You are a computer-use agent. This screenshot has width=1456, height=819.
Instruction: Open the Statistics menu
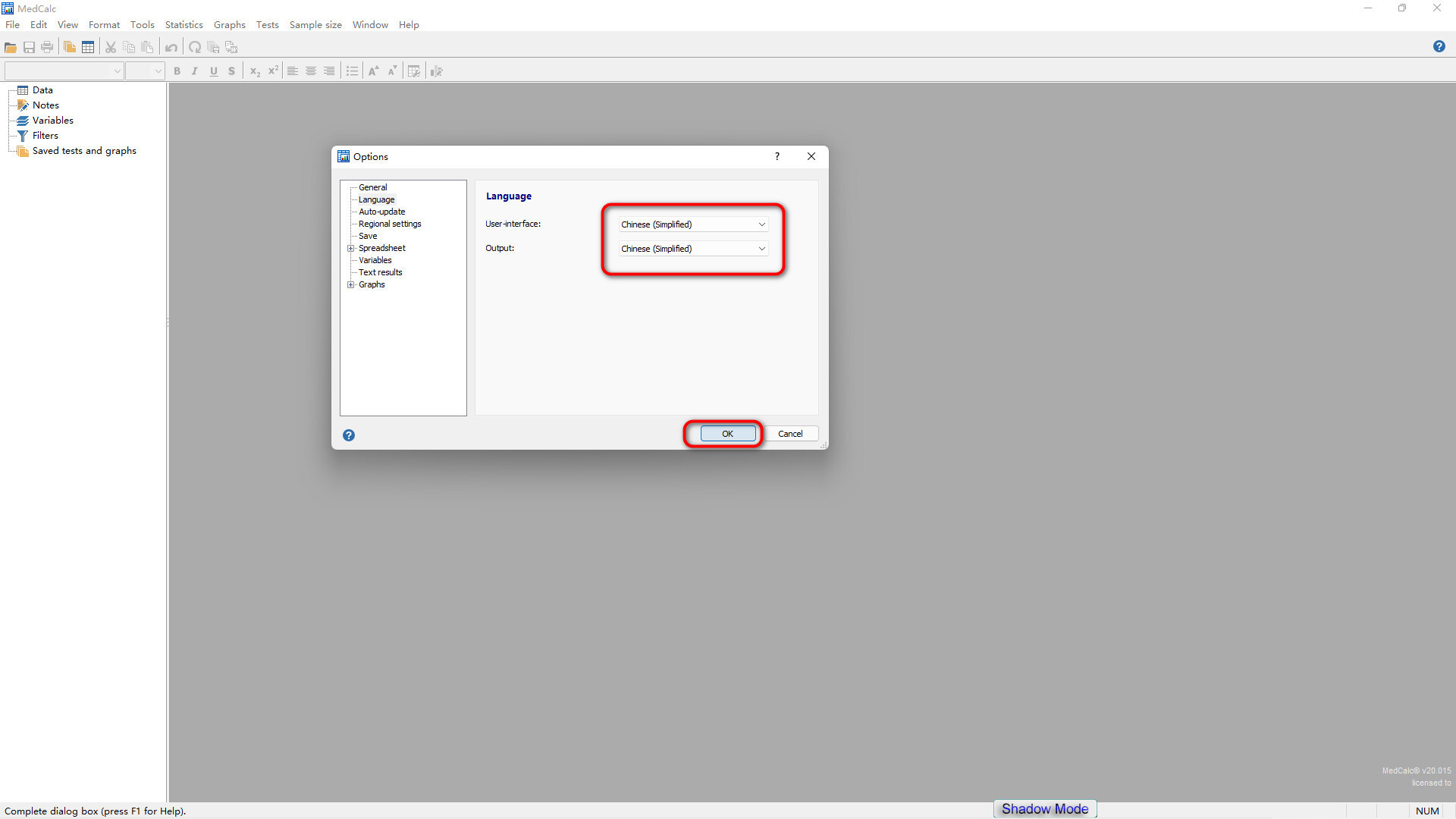[x=184, y=25]
